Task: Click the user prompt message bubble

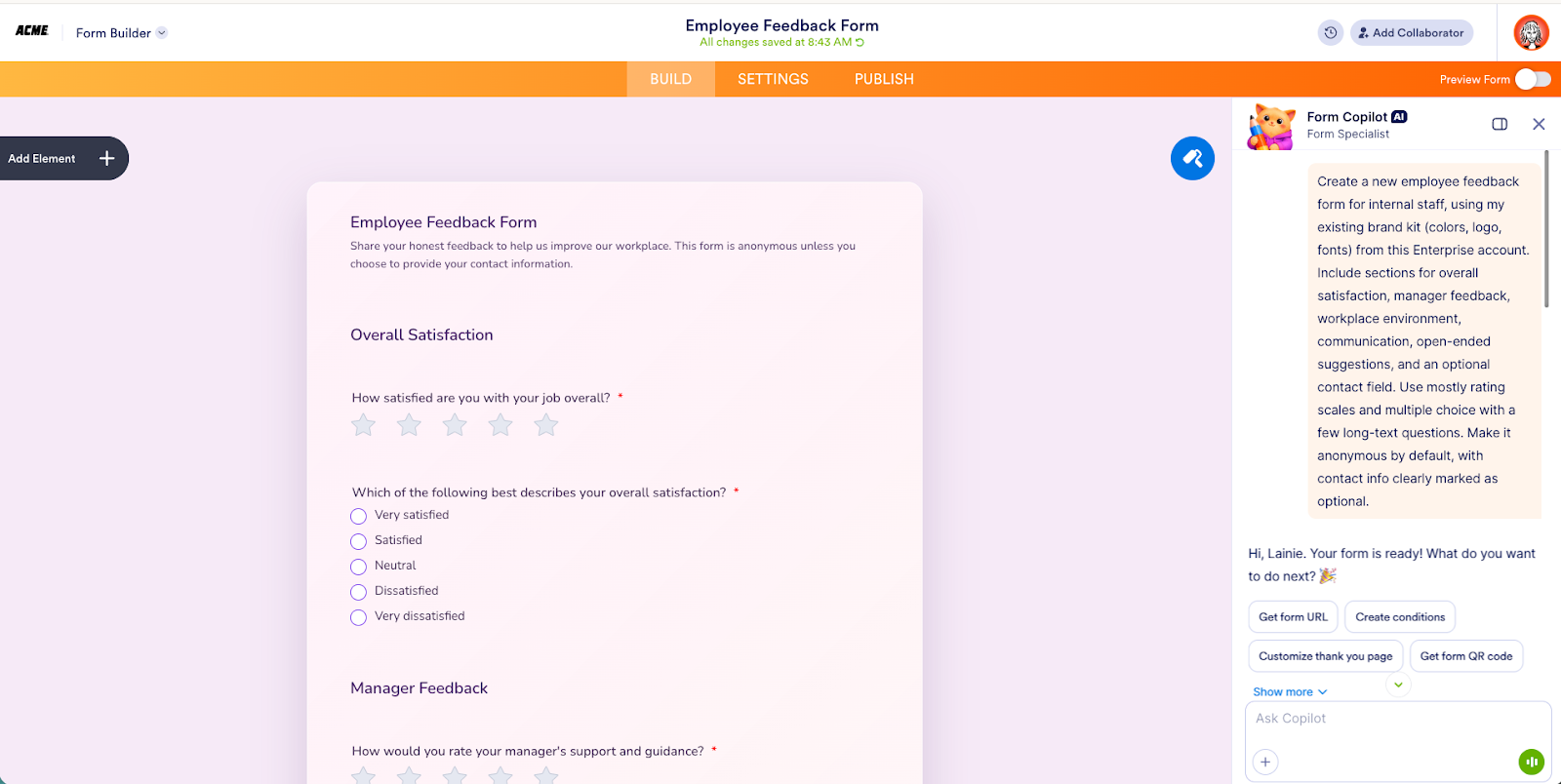Action: point(1423,341)
